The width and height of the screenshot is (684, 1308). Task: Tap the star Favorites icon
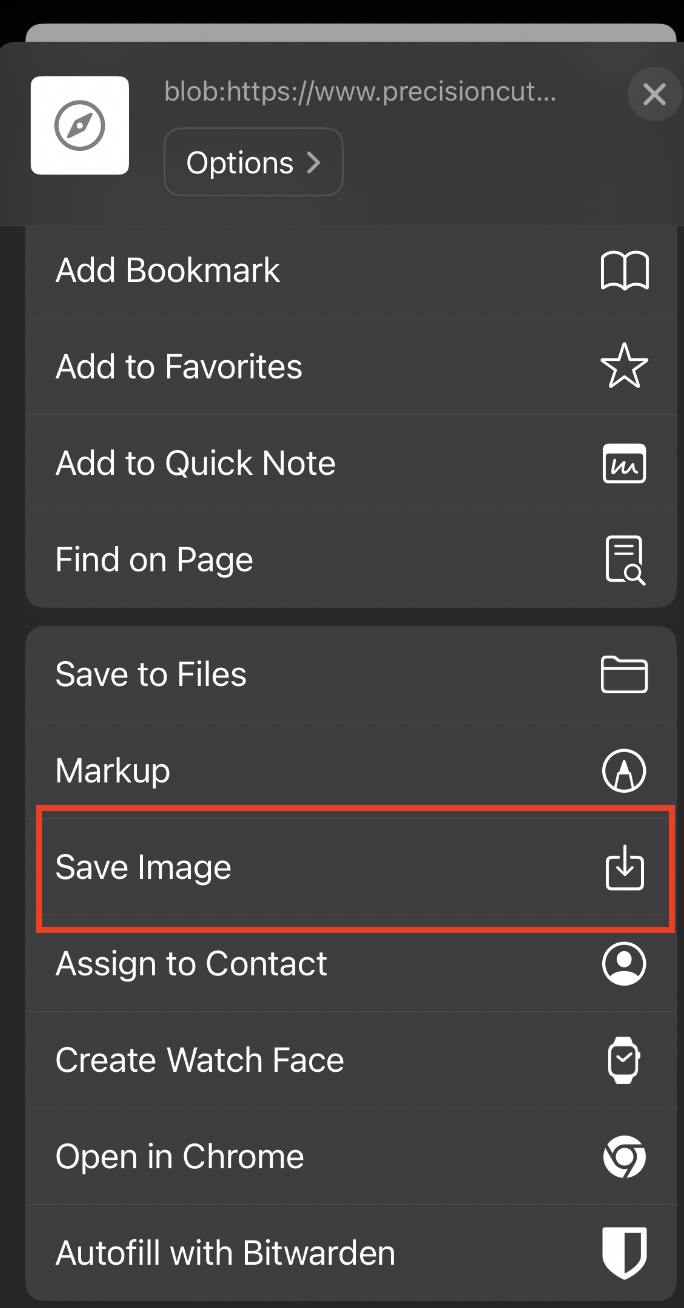(x=625, y=367)
